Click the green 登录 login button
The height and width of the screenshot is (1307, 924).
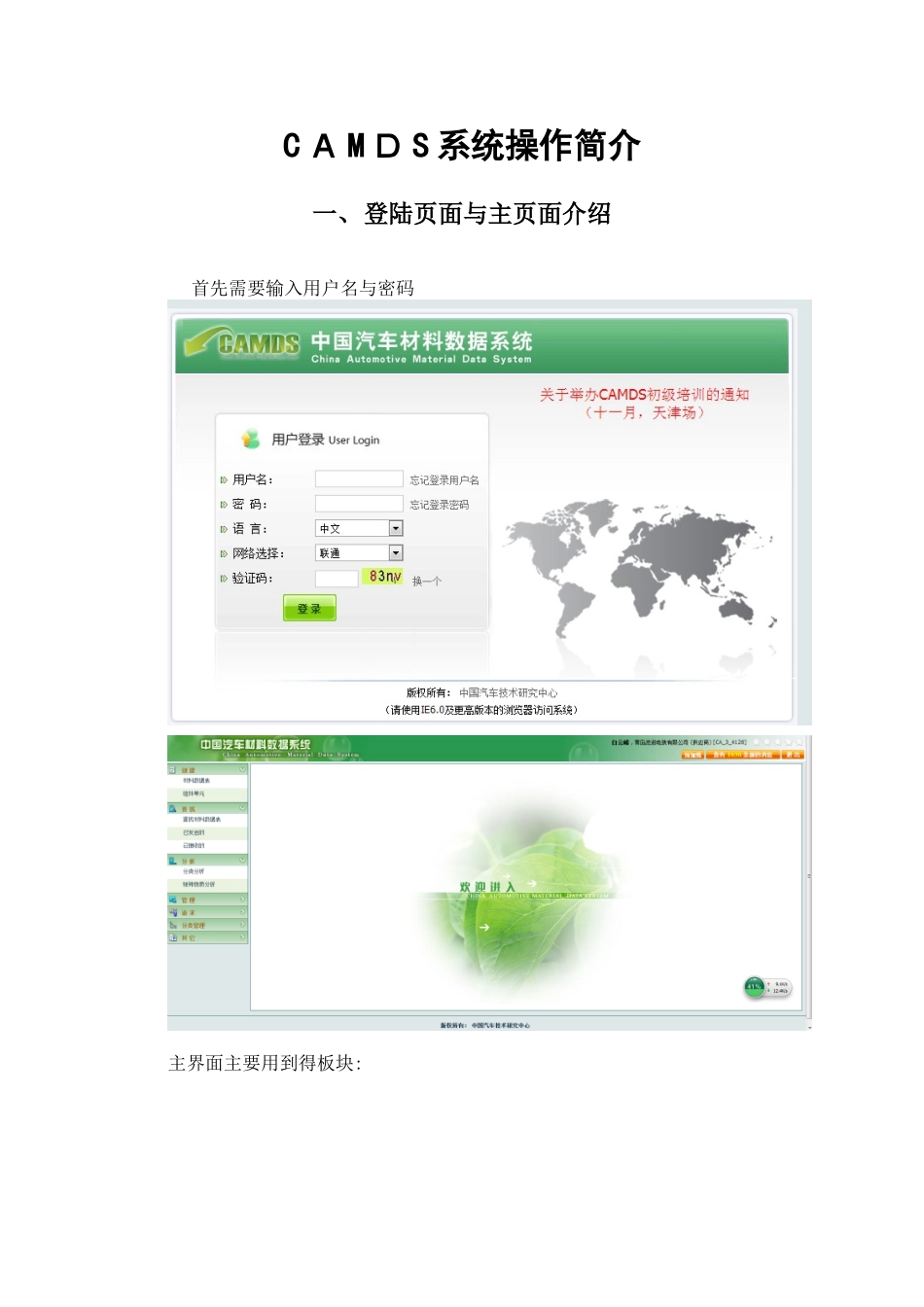[x=309, y=609]
